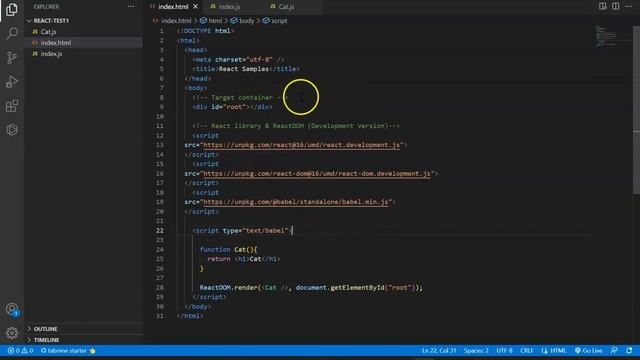Screen dimensions: 640x360
Task: Open editor more actions ellipsis
Action: [629, 7]
